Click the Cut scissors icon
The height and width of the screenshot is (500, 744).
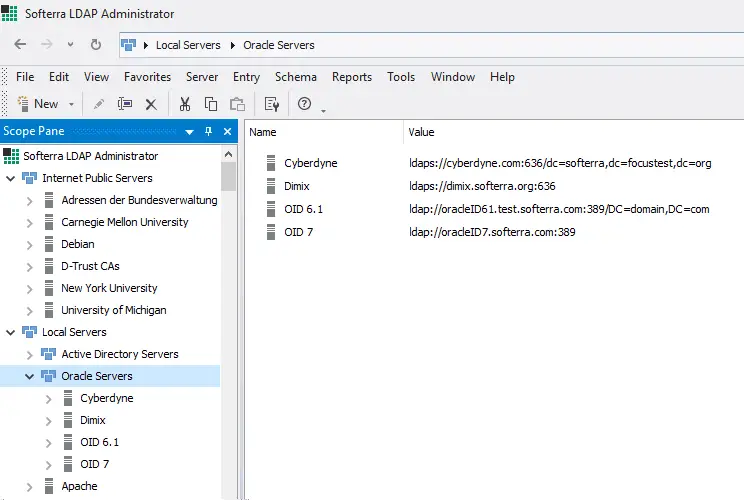pos(185,103)
